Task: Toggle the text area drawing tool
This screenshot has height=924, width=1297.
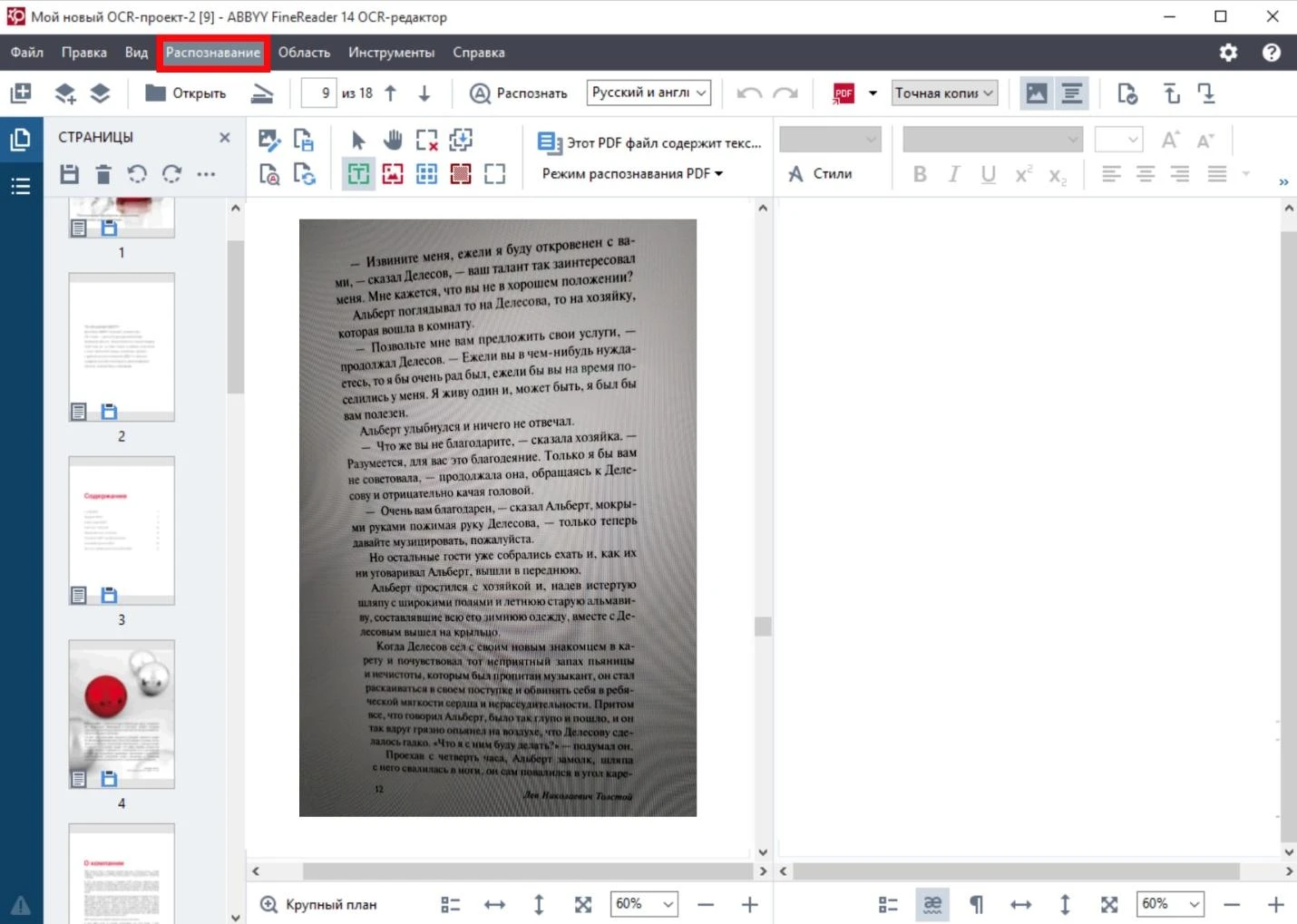Action: pos(358,173)
